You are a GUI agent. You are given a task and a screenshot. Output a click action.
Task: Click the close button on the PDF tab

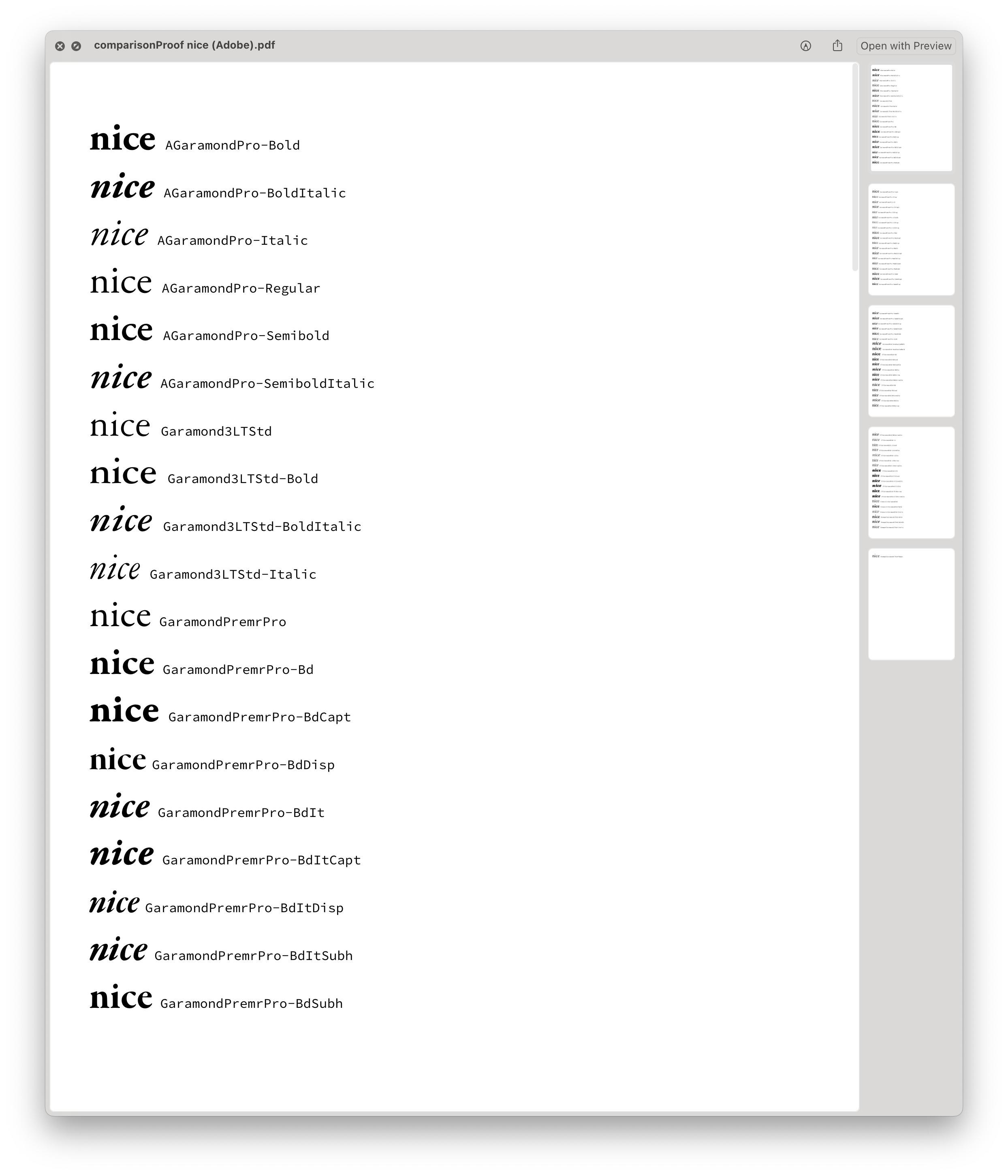[x=60, y=45]
